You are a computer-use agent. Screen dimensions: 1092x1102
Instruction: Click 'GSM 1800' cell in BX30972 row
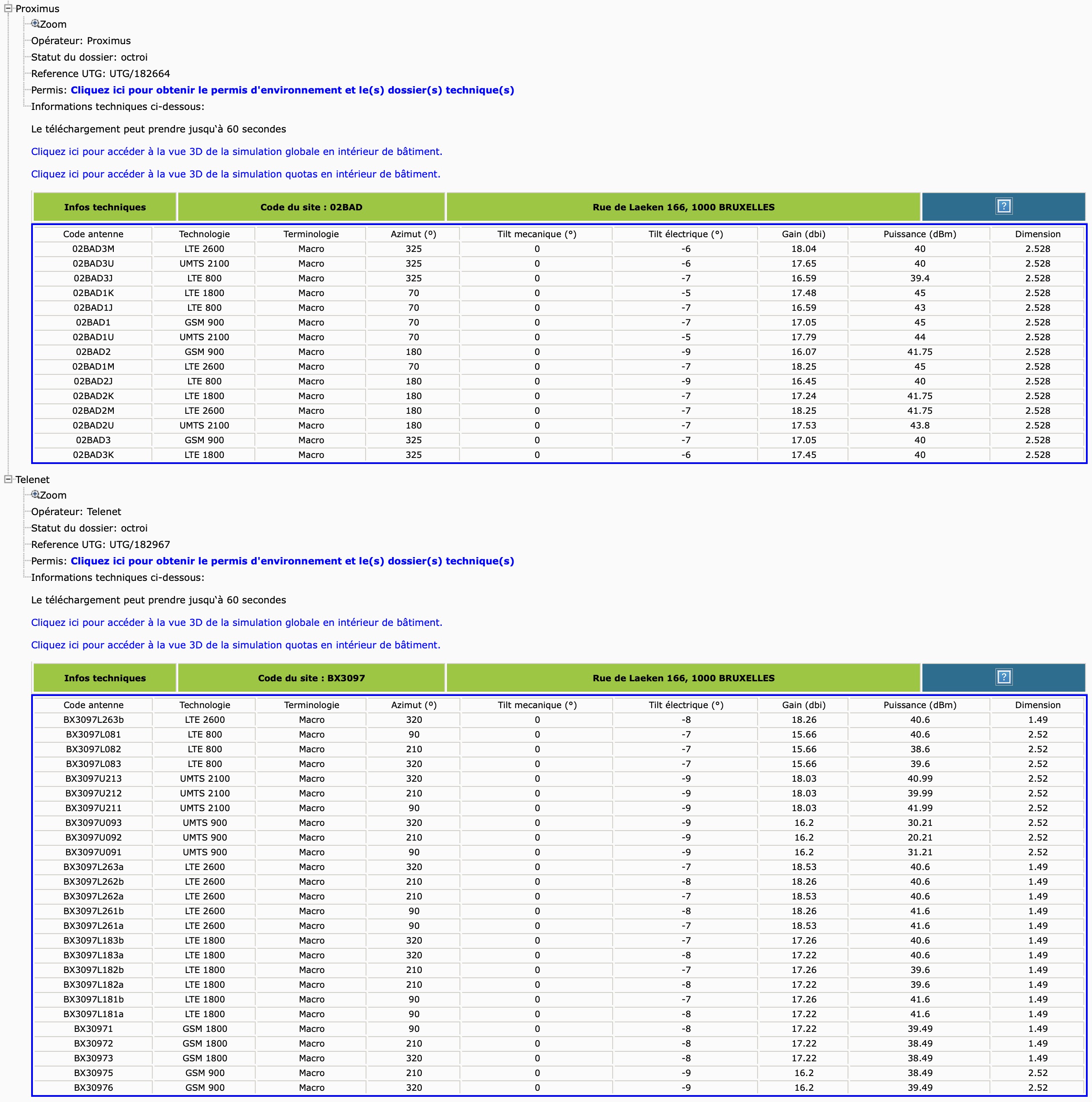coord(205,1043)
